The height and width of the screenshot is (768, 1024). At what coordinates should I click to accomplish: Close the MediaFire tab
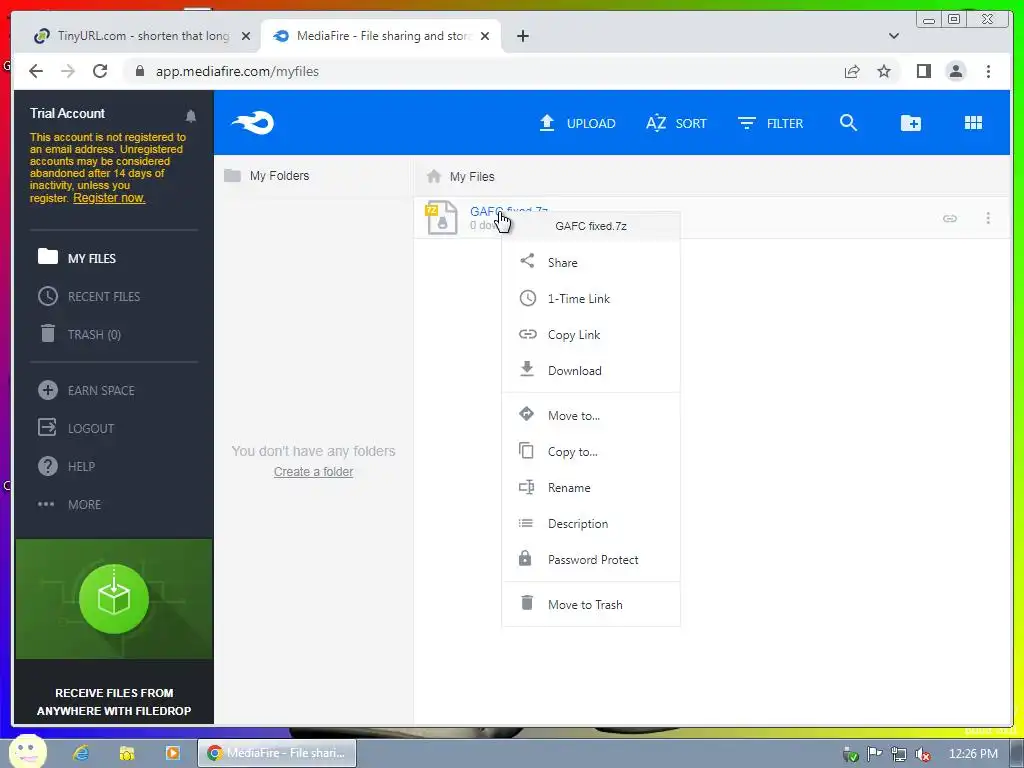coord(485,36)
